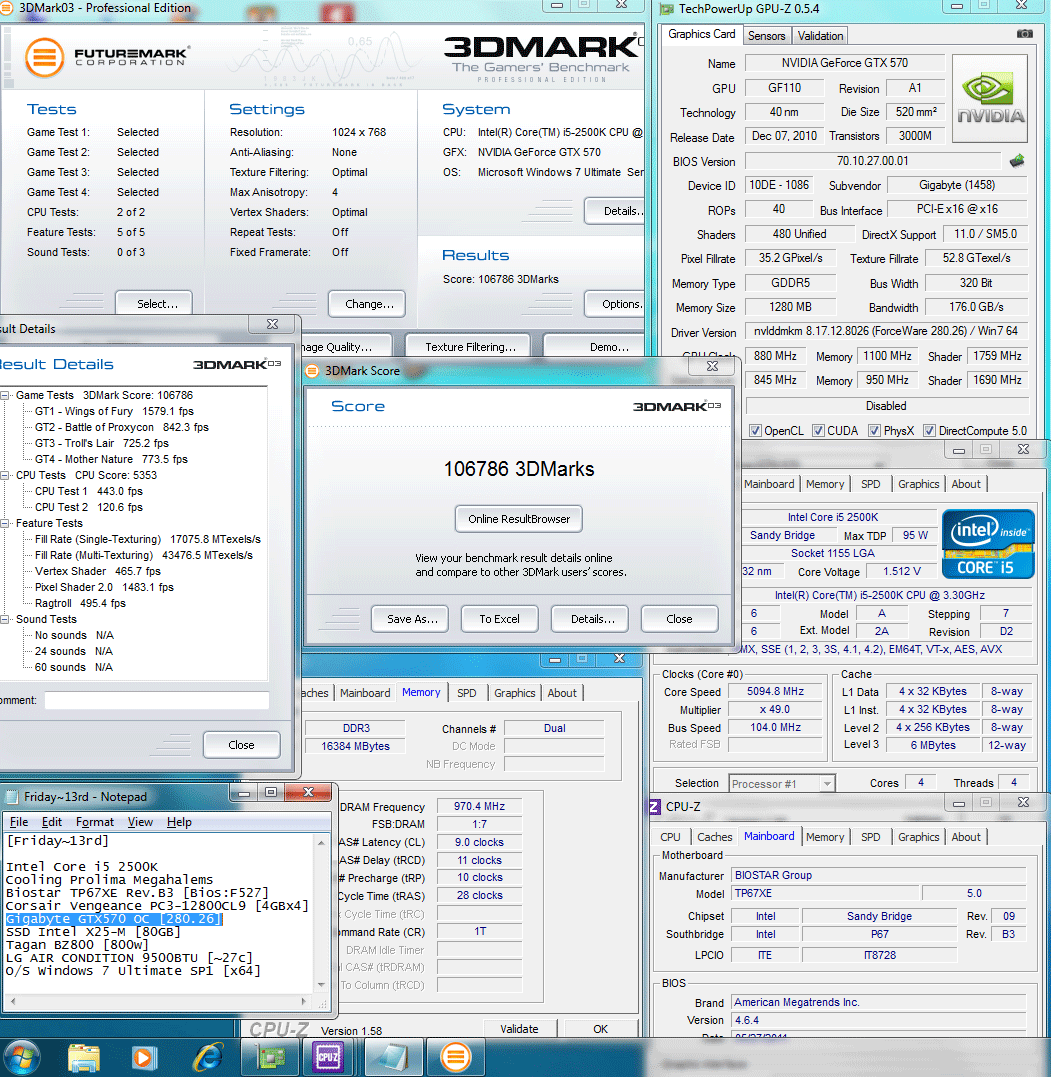Open Notepad Format menu
Screen dimensions: 1051x1077
click(95, 822)
